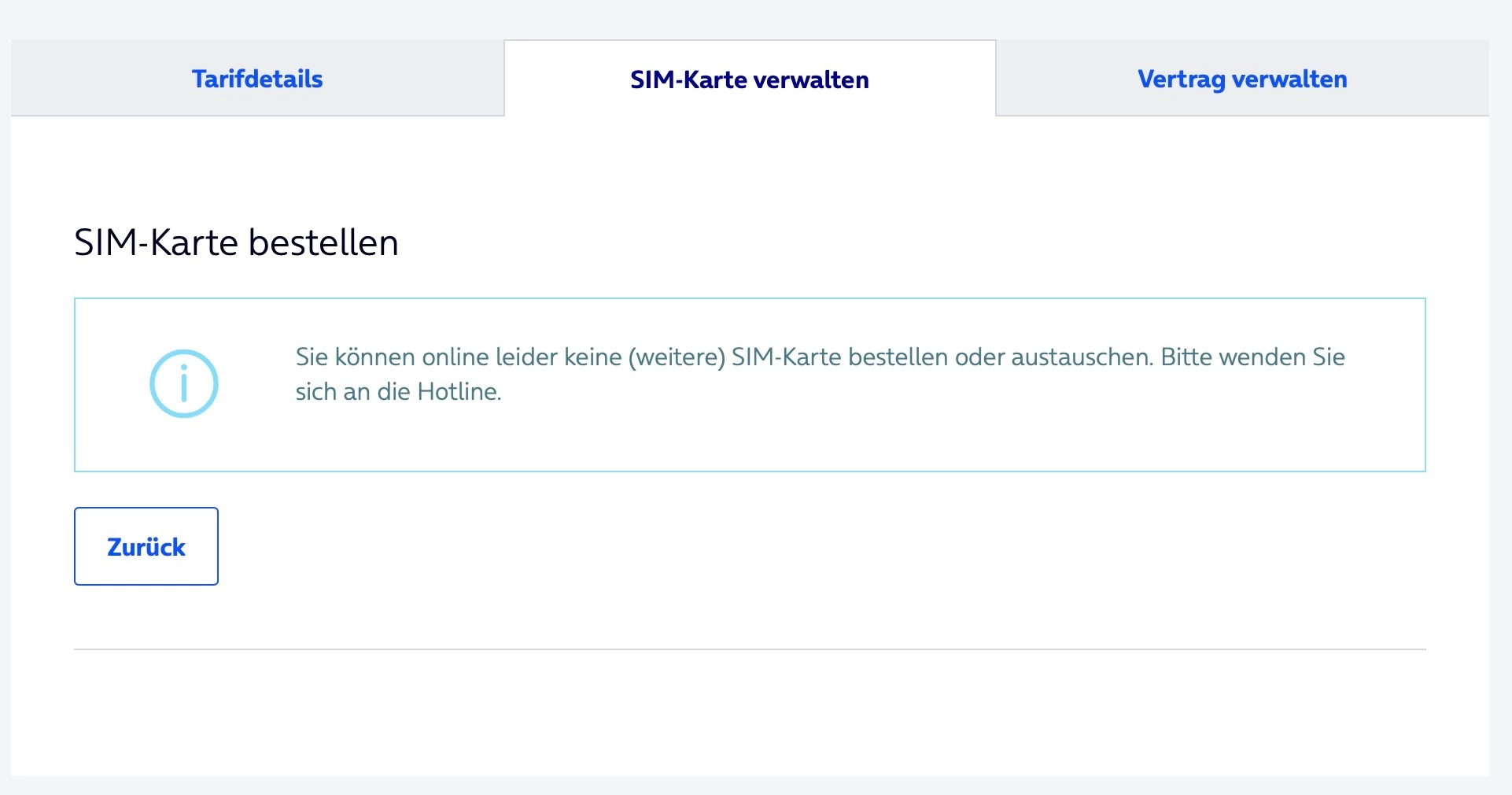This screenshot has width=1512, height=795.
Task: Click the word austauschen in the message
Action: coord(1082,357)
